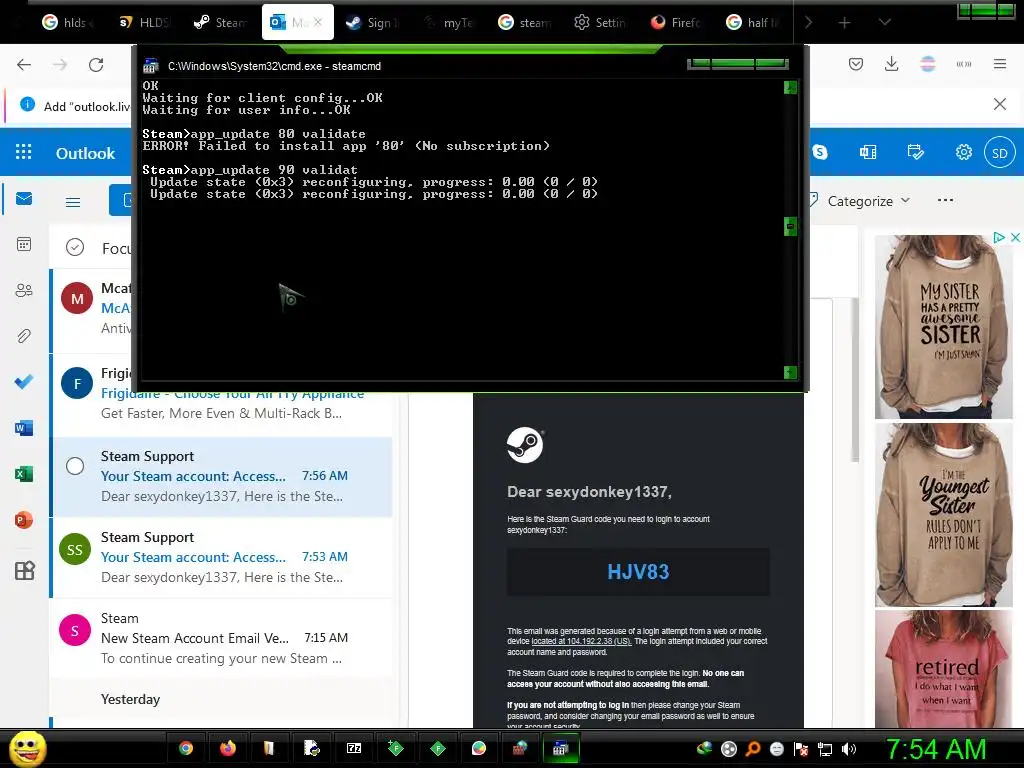Open New Steam Account Email Verification message

(222, 638)
